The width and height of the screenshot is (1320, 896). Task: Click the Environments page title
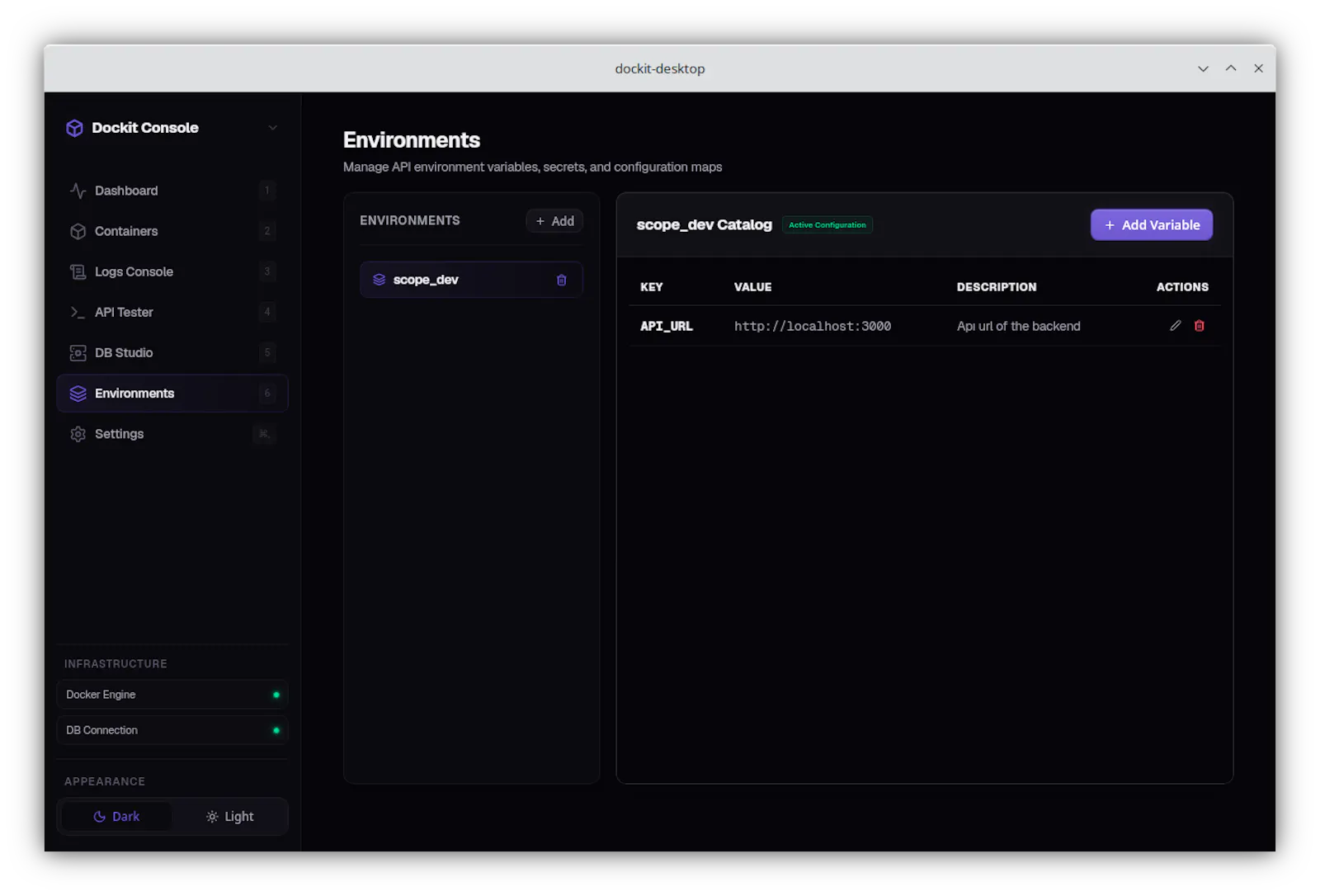tap(412, 140)
